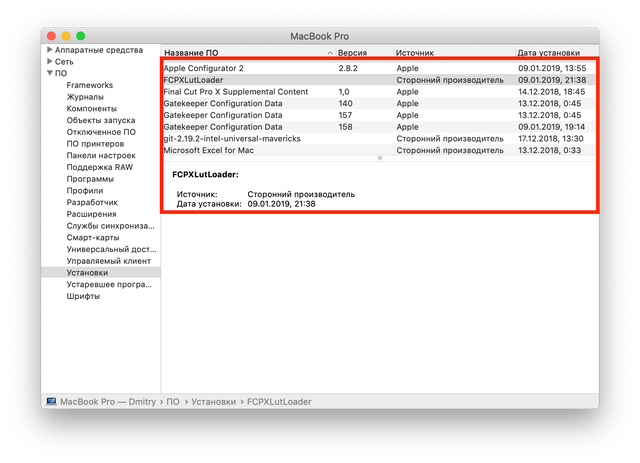Select Gatekeeper Configuration Data version 157
This screenshot has width=640, height=463.
pyautogui.click(x=380, y=115)
